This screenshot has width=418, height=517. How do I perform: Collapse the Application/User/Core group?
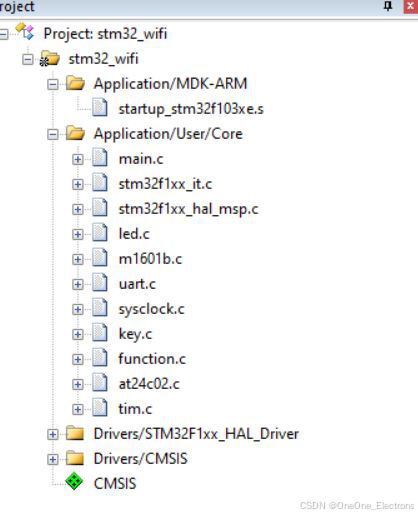[x=53, y=134]
